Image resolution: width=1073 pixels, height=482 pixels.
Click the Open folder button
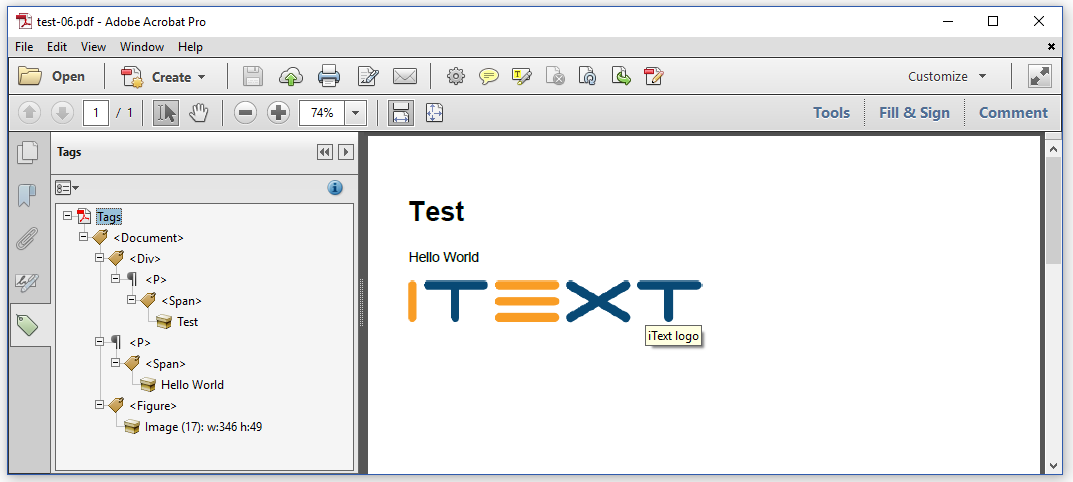(x=51, y=77)
